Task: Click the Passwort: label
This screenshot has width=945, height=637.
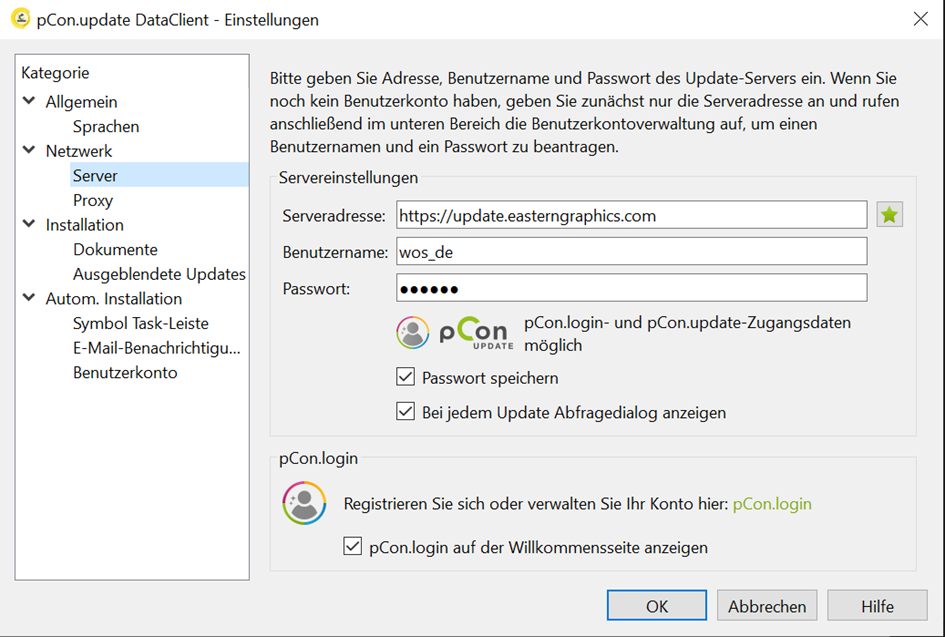Action: tap(316, 289)
